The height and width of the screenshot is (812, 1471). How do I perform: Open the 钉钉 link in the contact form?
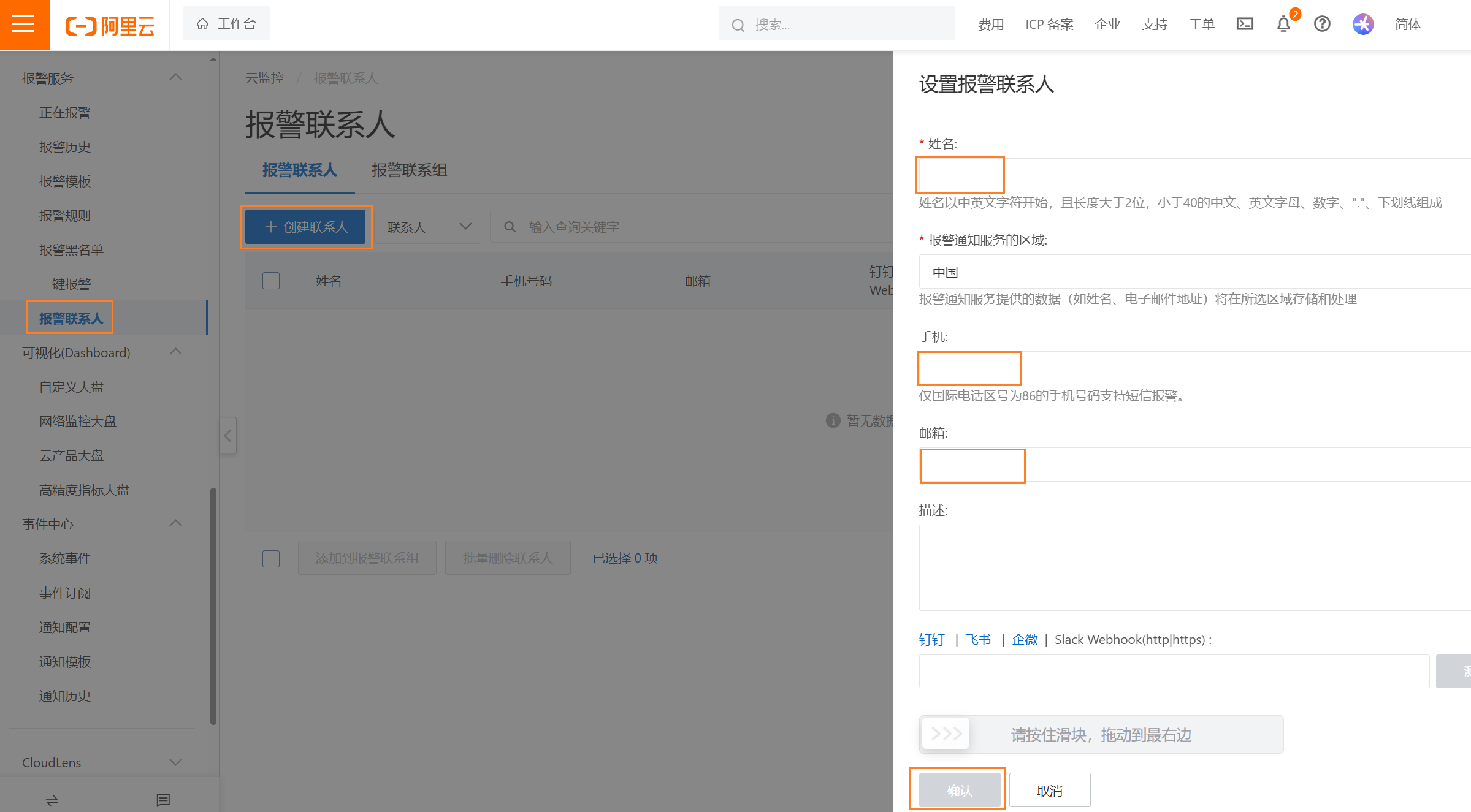coord(932,639)
